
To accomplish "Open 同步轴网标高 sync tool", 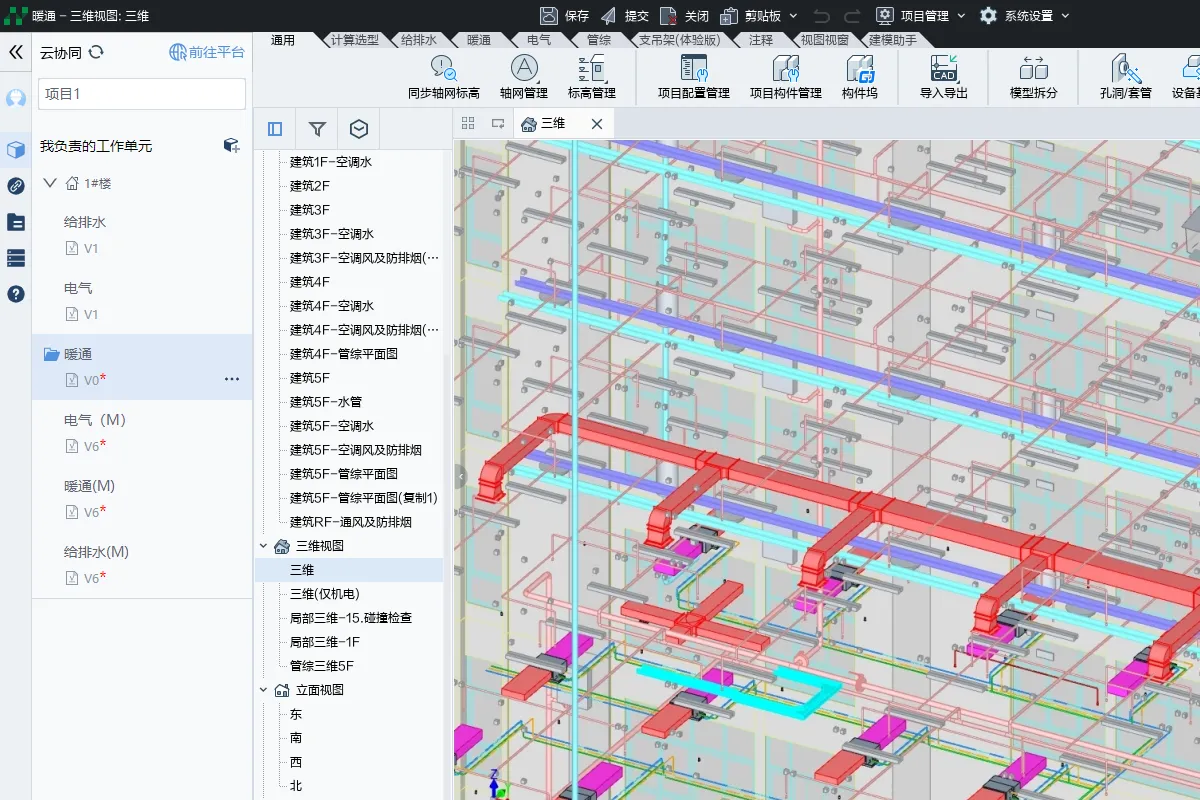I will click(443, 69).
